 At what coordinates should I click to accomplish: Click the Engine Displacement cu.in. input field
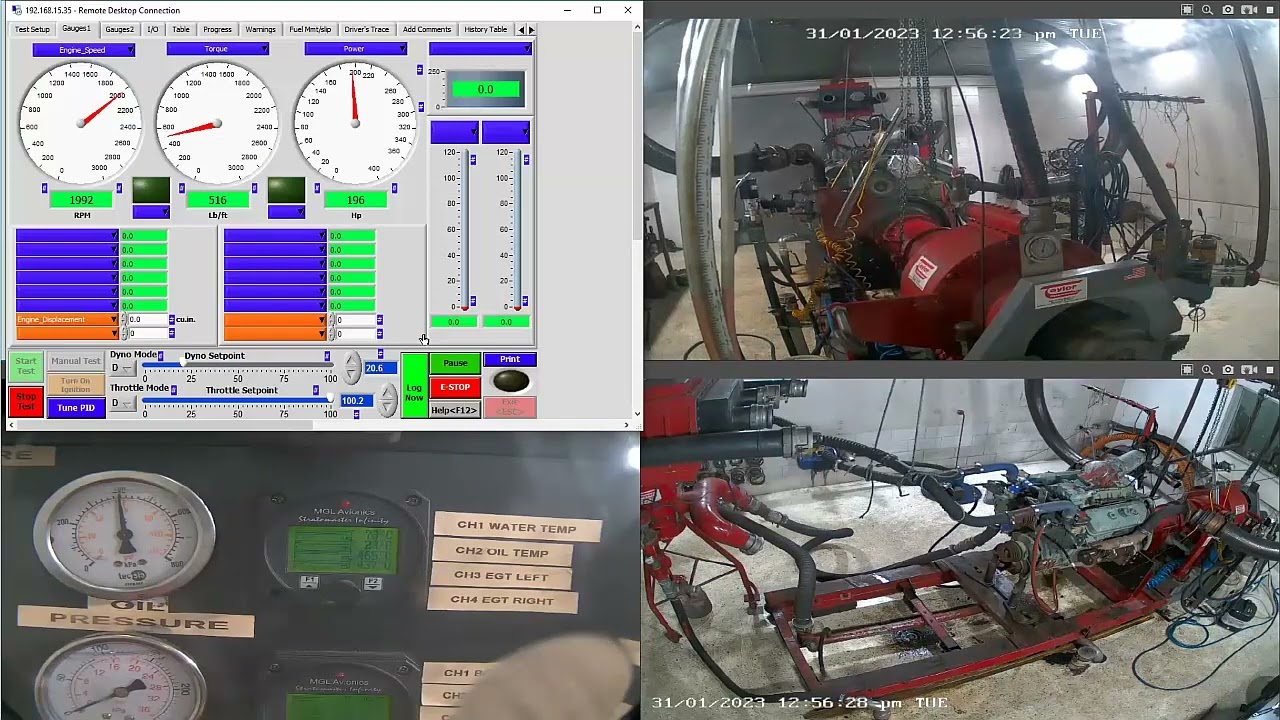click(147, 320)
